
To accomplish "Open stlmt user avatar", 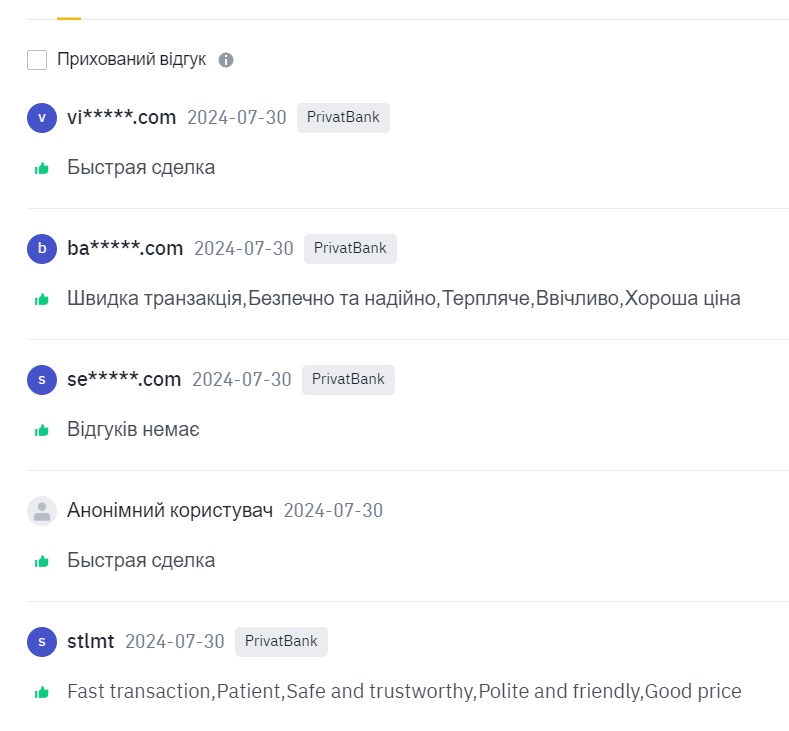I will pos(42,642).
